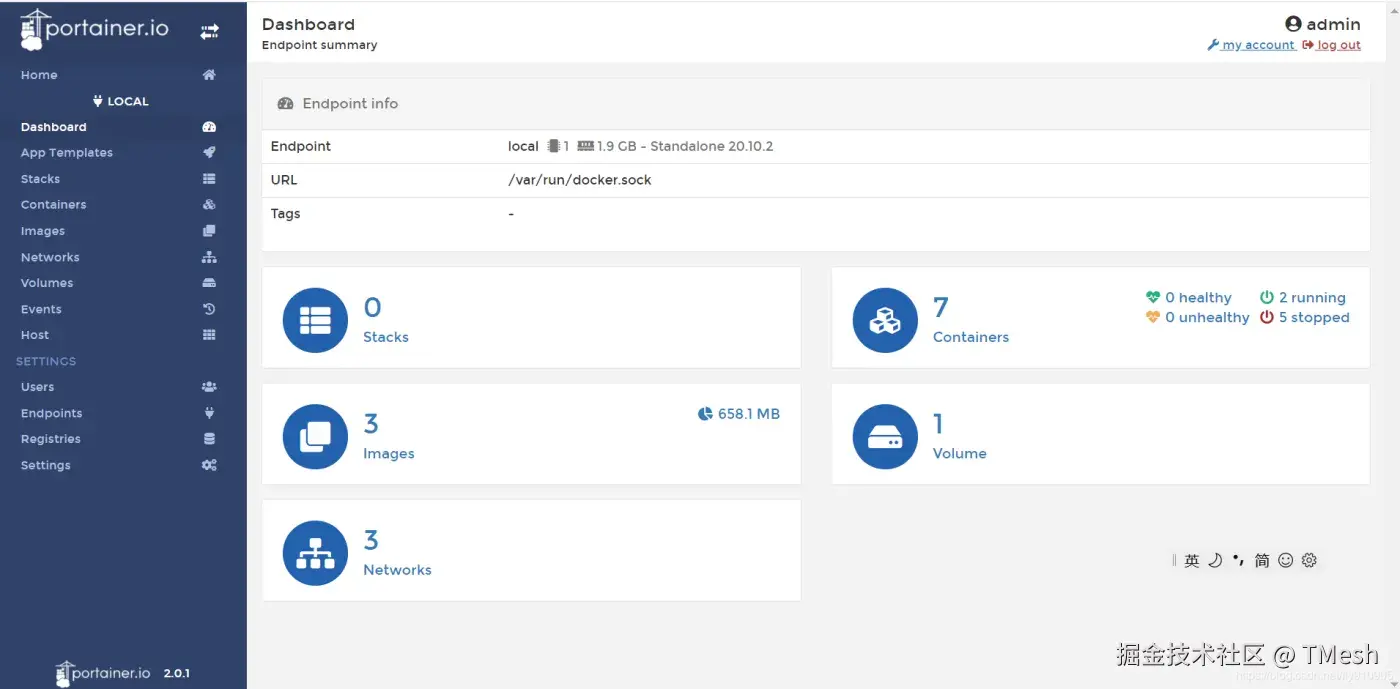Image resolution: width=1400 pixels, height=689 pixels.
Task: Click the Registries database icon
Action: [x=209, y=439]
